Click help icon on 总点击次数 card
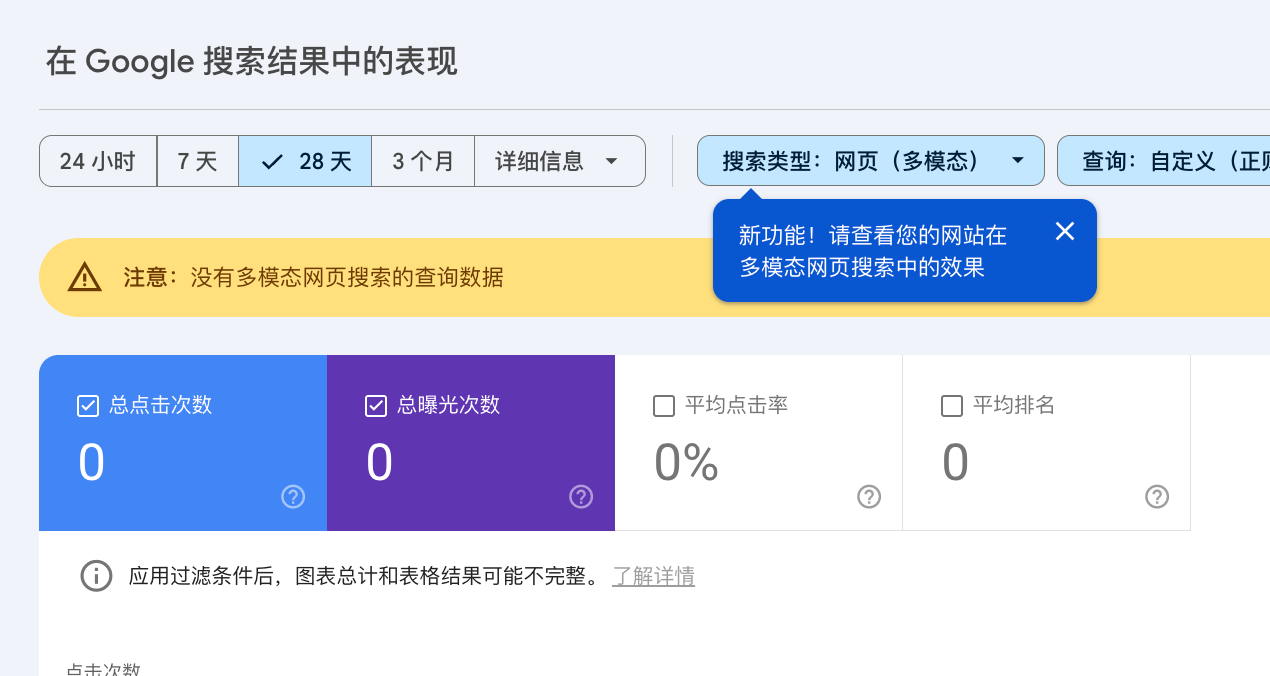Image resolution: width=1270 pixels, height=676 pixels. pos(293,496)
